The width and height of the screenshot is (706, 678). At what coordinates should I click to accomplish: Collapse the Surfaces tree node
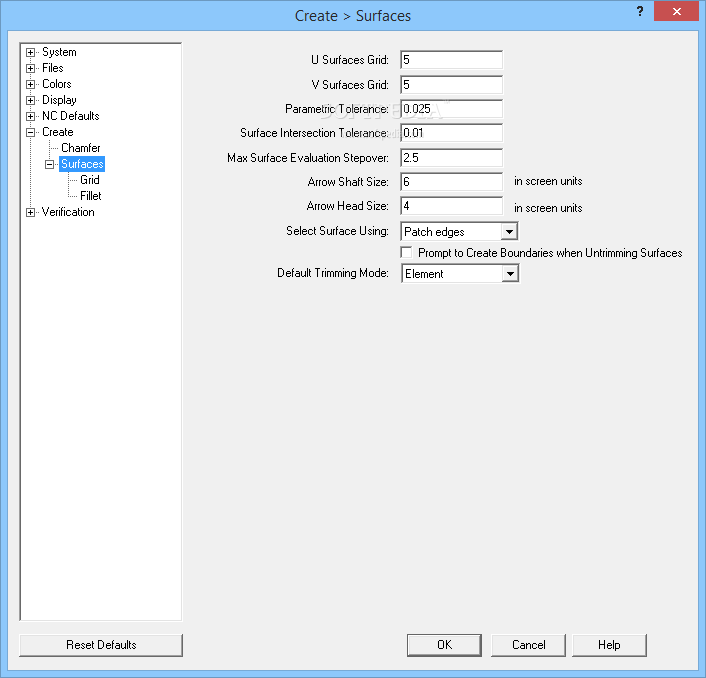pos(50,164)
